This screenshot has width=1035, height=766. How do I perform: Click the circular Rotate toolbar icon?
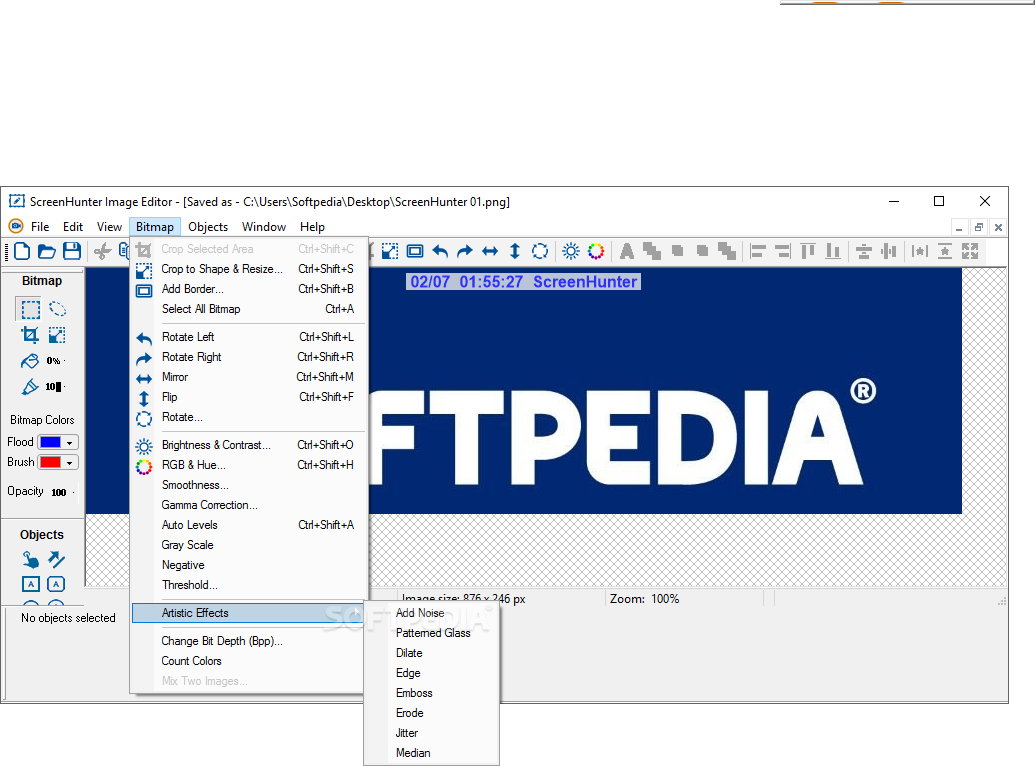tap(540, 251)
